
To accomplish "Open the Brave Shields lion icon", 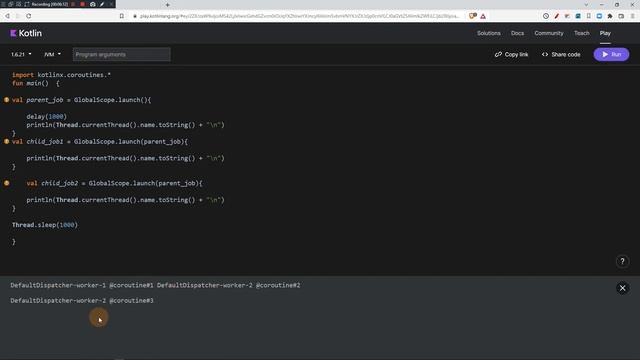I will pyautogui.click(x=472, y=16).
